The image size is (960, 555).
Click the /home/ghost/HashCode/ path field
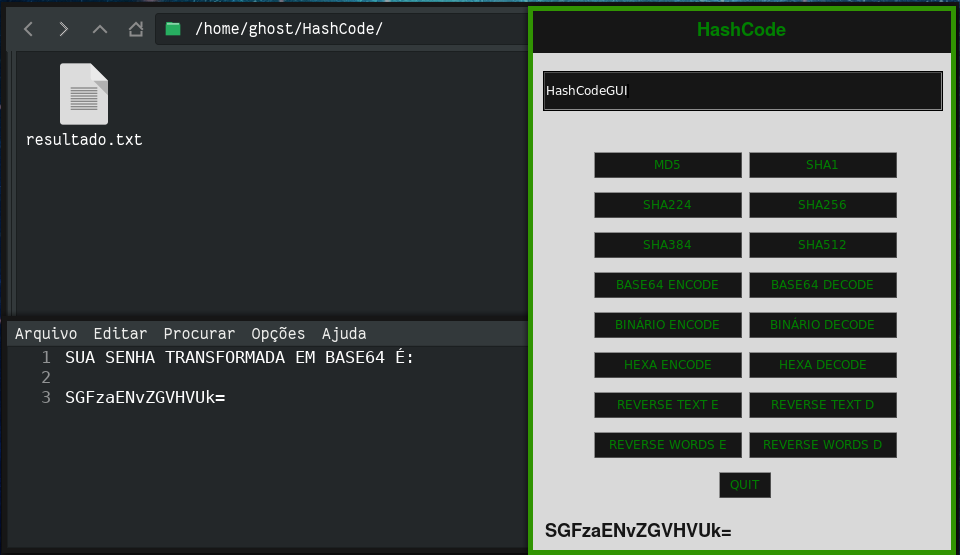point(342,29)
